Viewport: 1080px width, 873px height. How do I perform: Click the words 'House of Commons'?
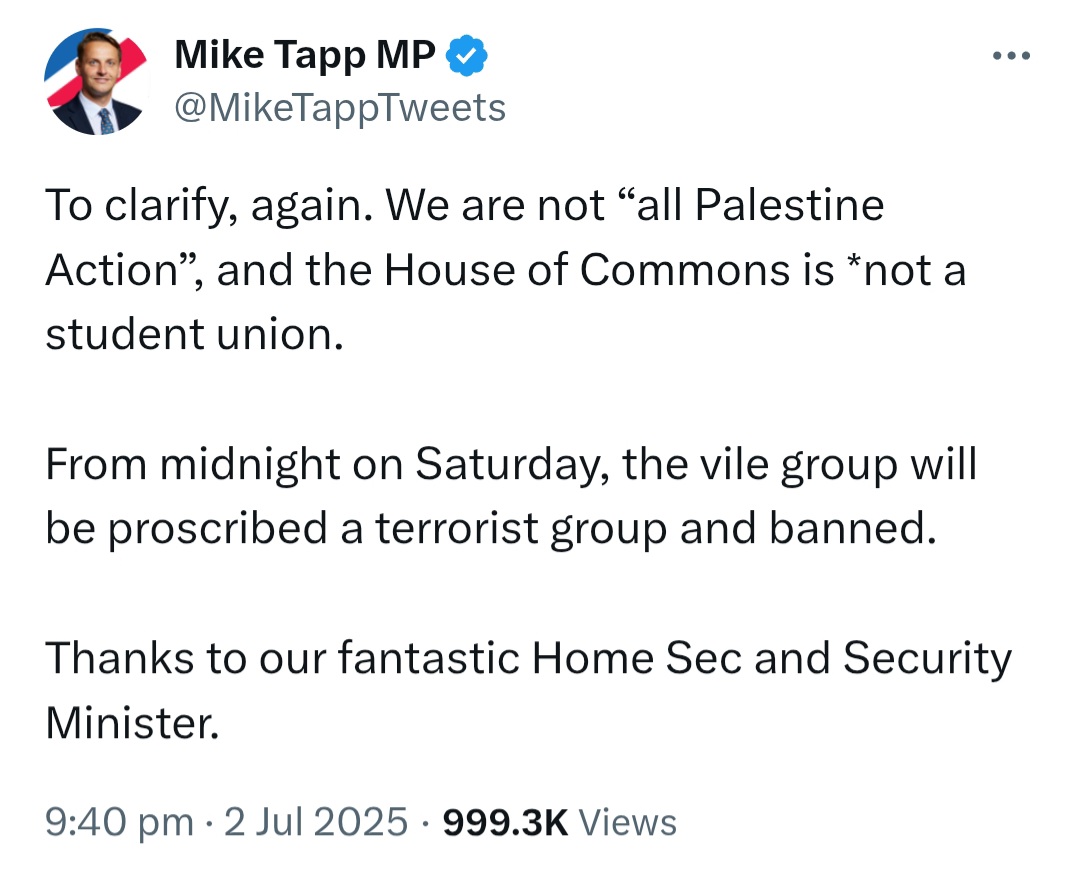point(587,269)
